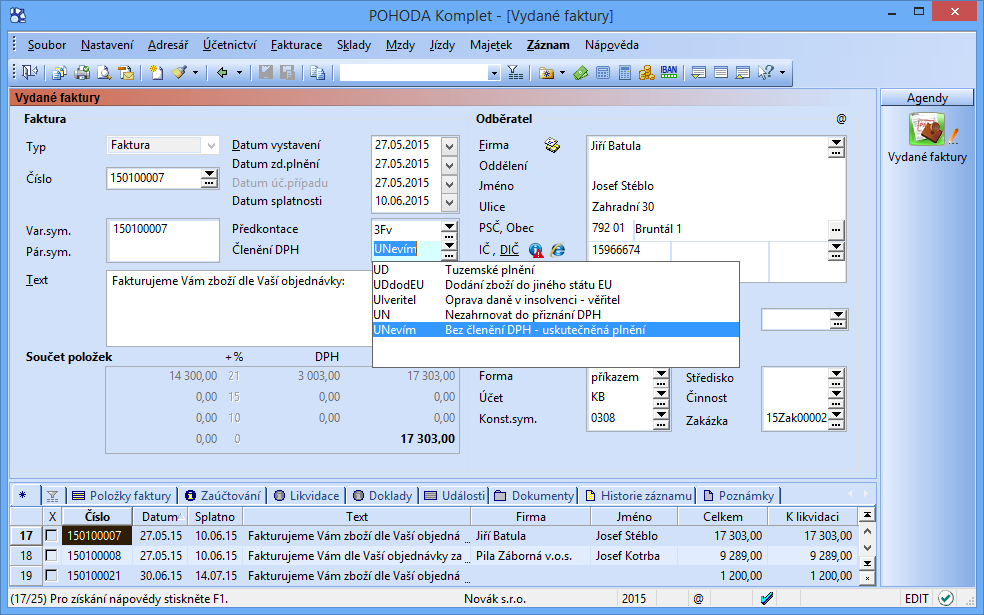Screen dimensions: 984x615
Task: Click the send by e-mail envelope icon
Action: pyautogui.click(x=126, y=73)
